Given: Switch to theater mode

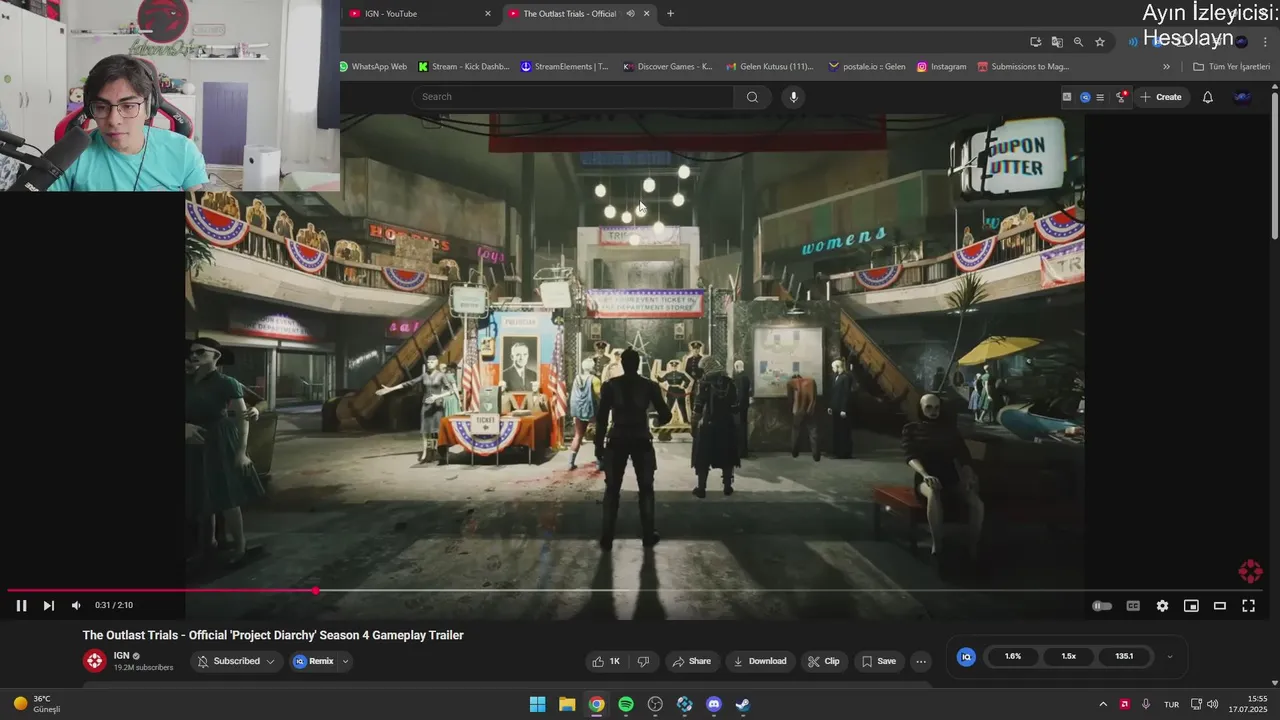Looking at the screenshot, I should (x=1220, y=606).
